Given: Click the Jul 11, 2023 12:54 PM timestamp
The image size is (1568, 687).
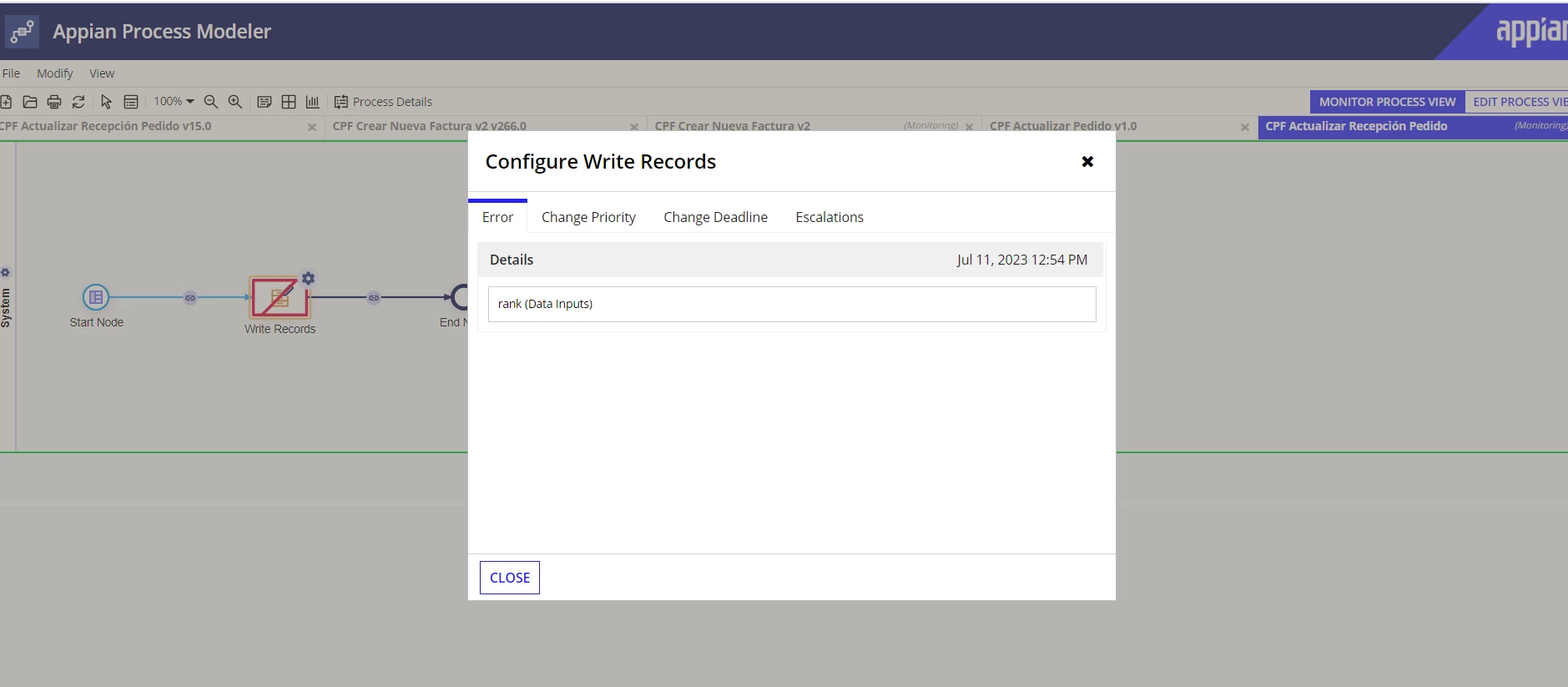Looking at the screenshot, I should (x=1021, y=260).
